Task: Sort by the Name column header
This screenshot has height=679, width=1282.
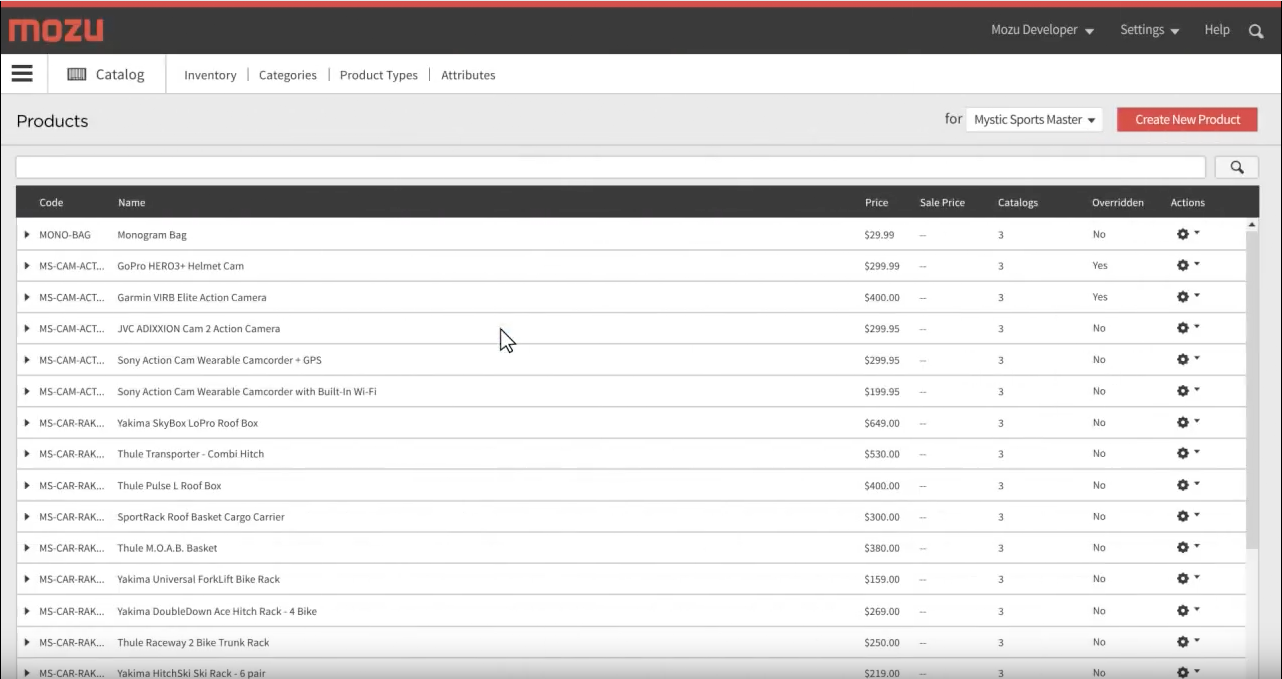Action: pos(131,202)
